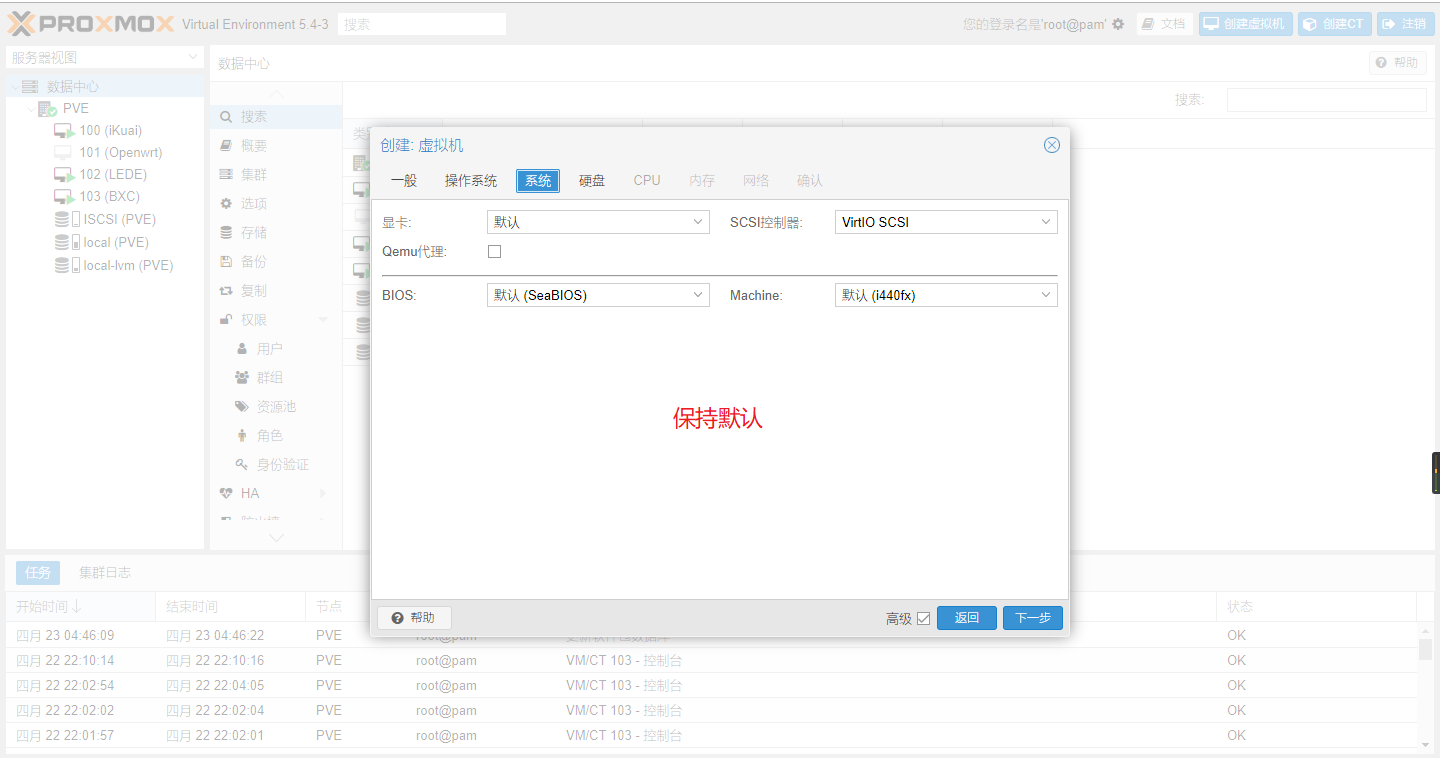The width and height of the screenshot is (1440, 758).
Task: Click the 文档 documentation button
Action: tap(1165, 24)
